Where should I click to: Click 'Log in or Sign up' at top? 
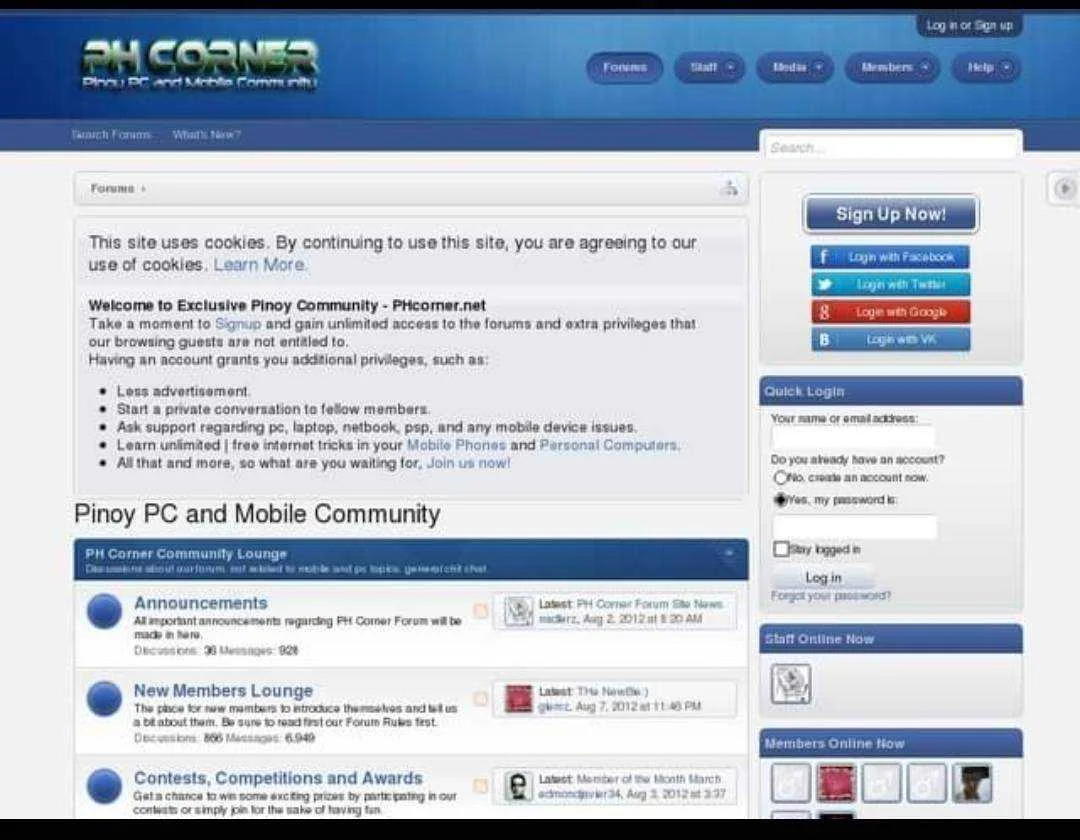tap(969, 25)
